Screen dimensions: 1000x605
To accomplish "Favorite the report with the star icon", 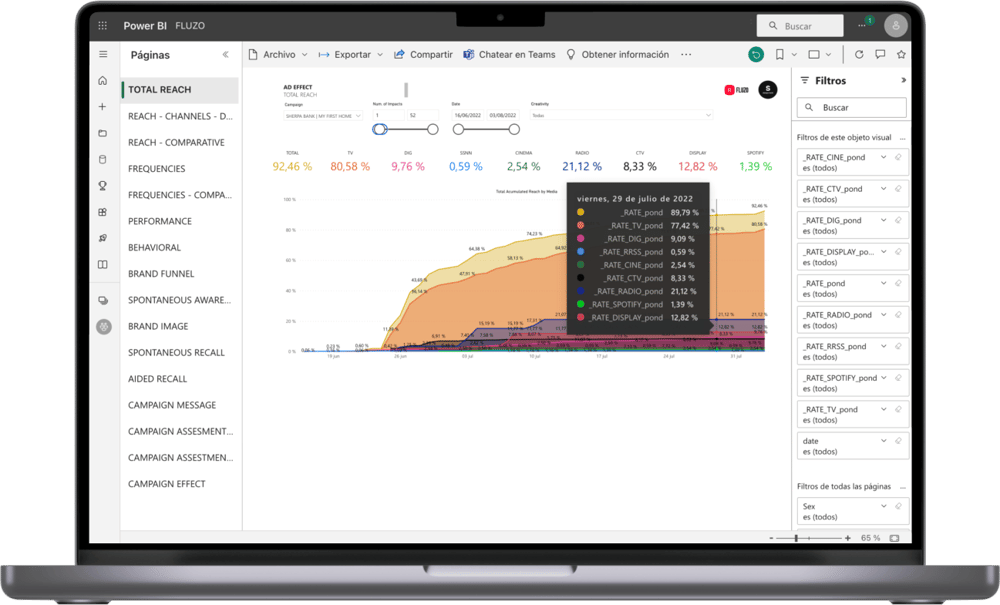I will [x=903, y=54].
